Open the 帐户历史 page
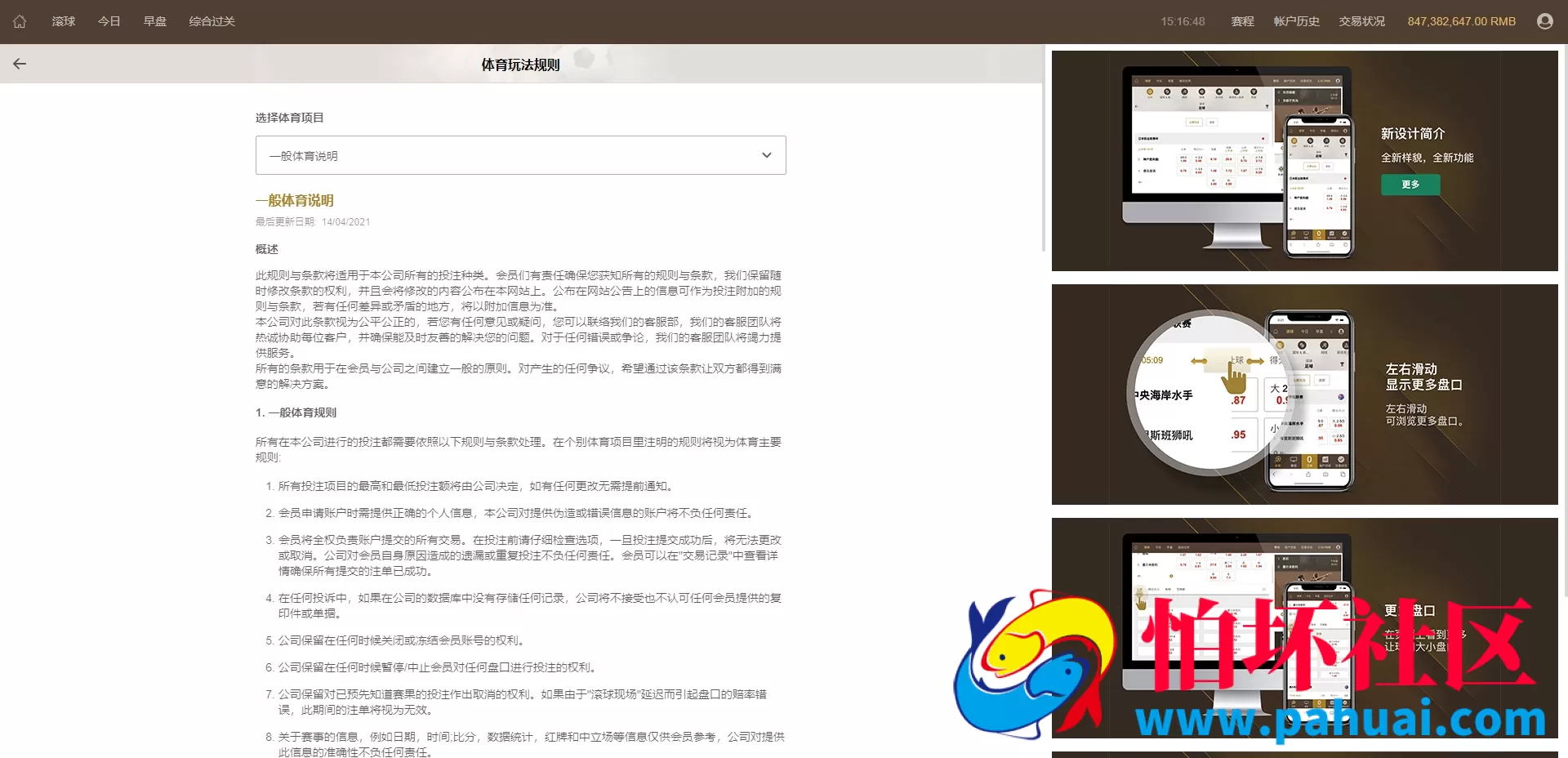This screenshot has width=1568, height=758. click(1297, 21)
